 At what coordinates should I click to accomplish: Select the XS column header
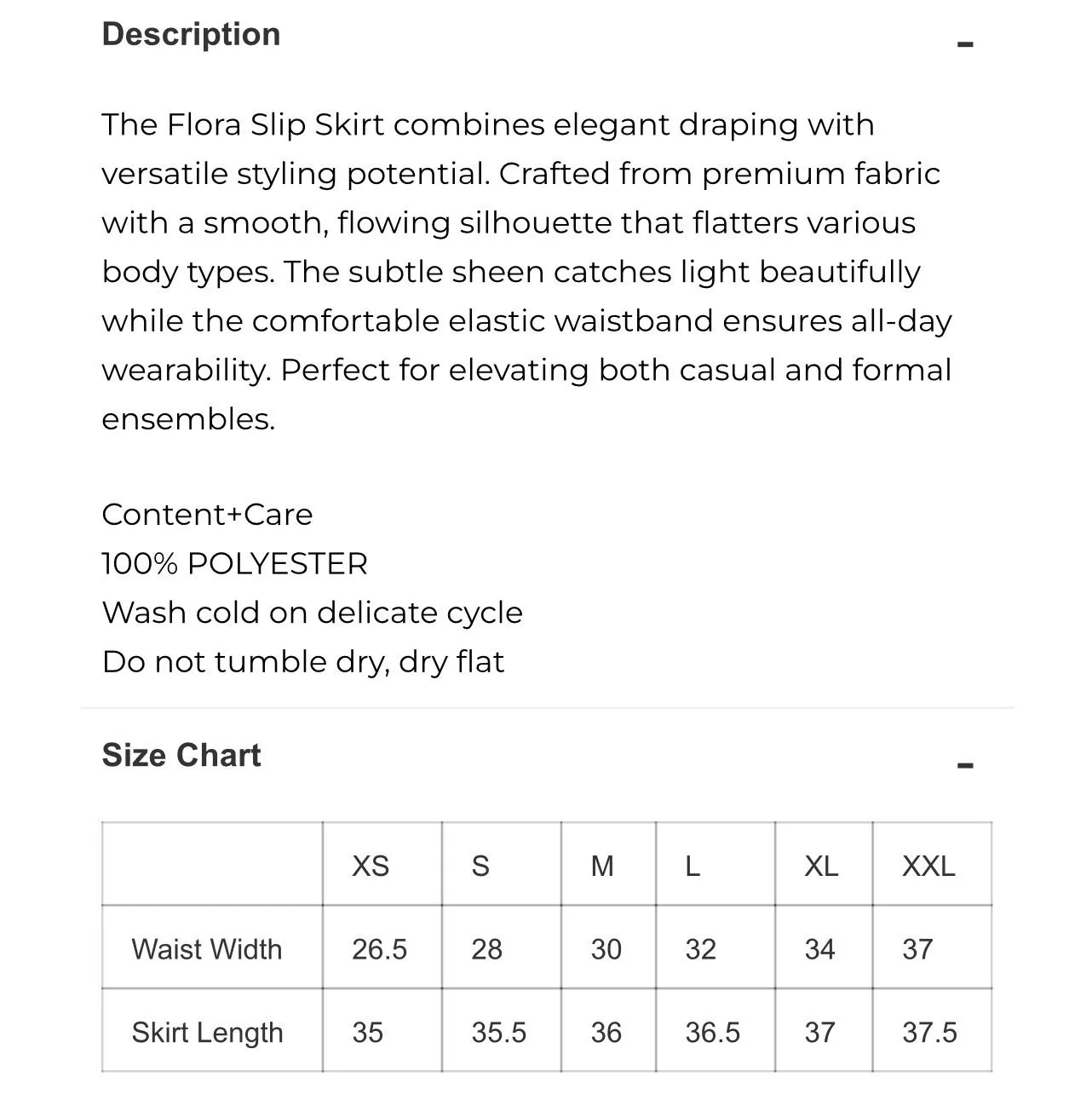point(371,866)
